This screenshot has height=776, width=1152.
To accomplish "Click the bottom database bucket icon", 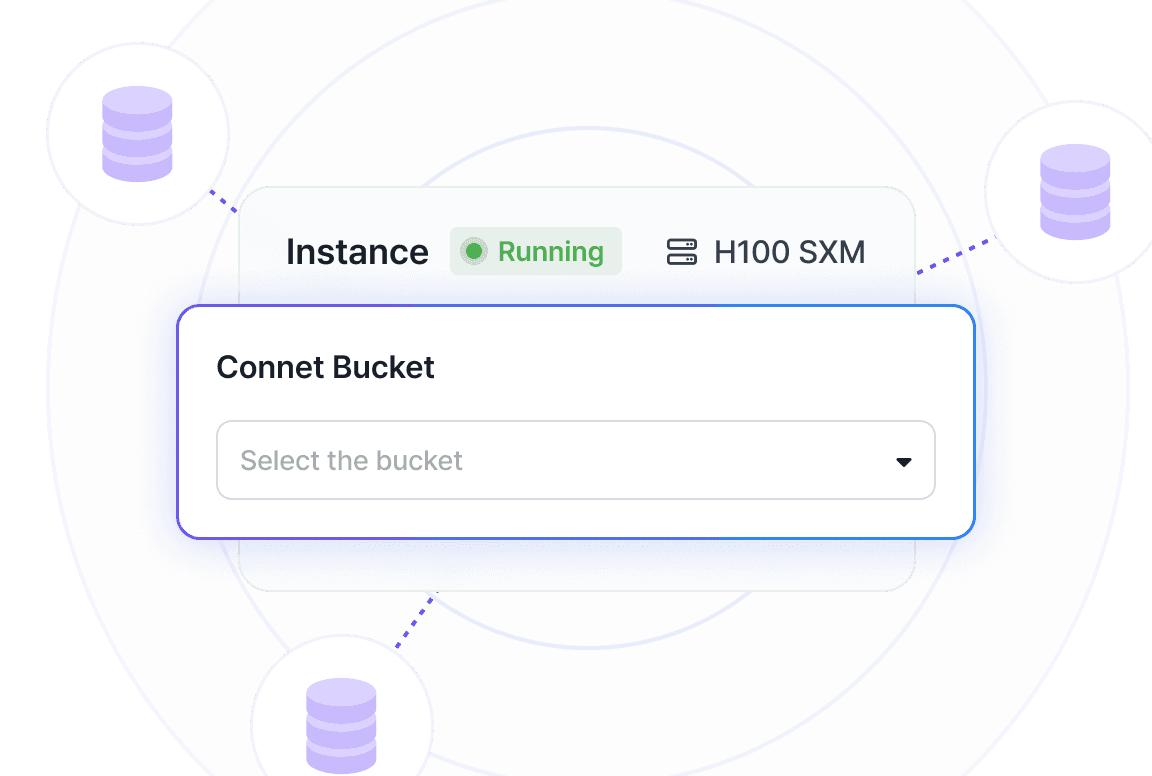I will (341, 725).
